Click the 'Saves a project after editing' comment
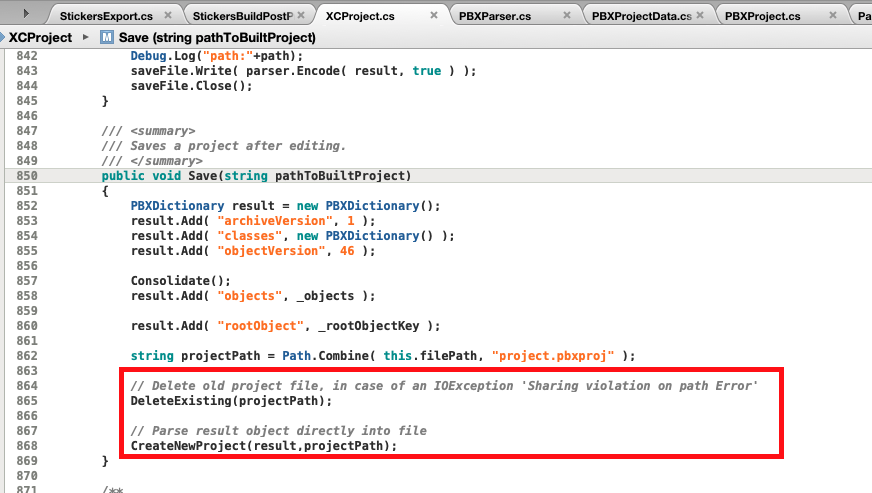The height and width of the screenshot is (493, 872). pos(224,146)
